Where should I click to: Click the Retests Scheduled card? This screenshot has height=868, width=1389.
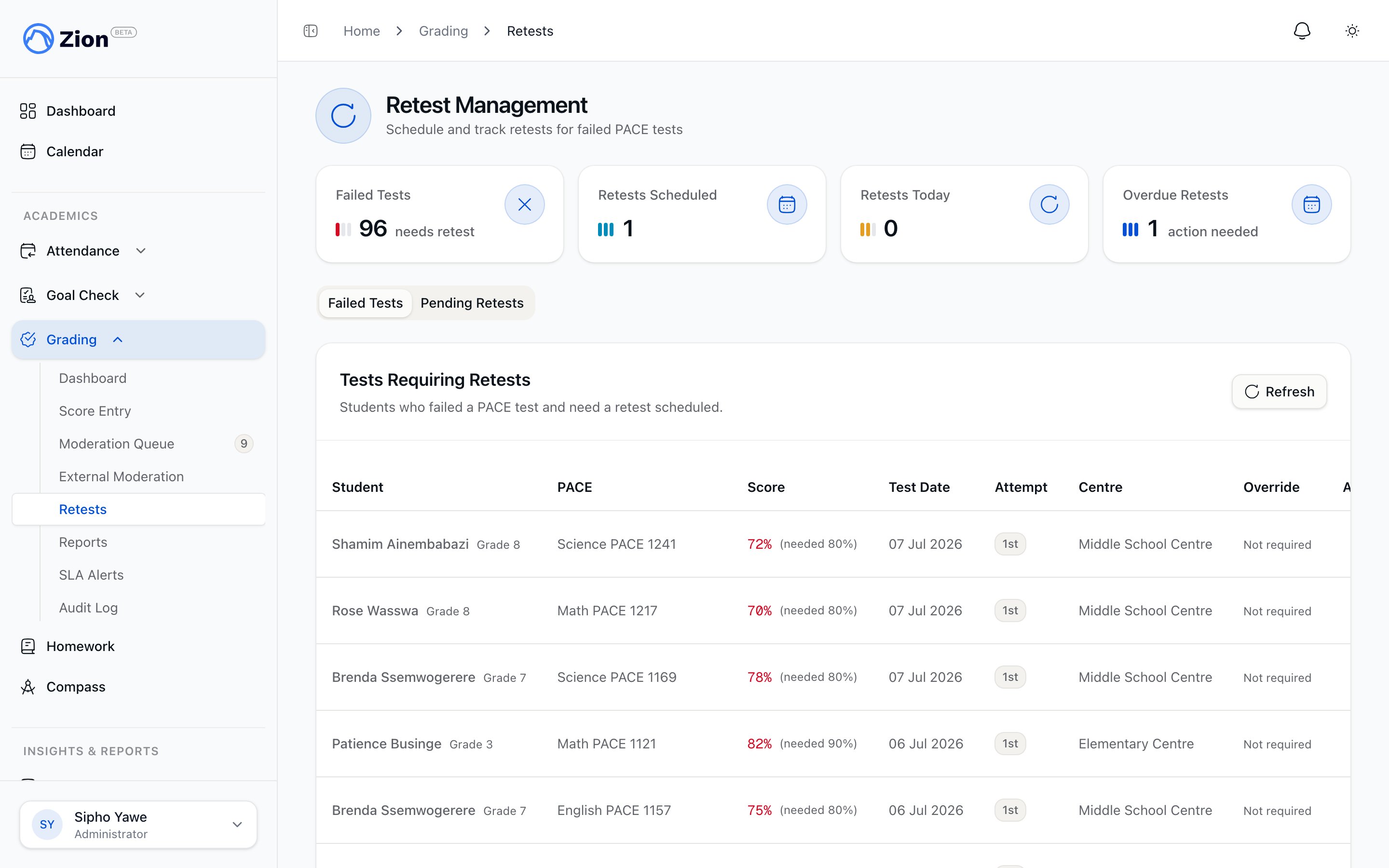(702, 214)
